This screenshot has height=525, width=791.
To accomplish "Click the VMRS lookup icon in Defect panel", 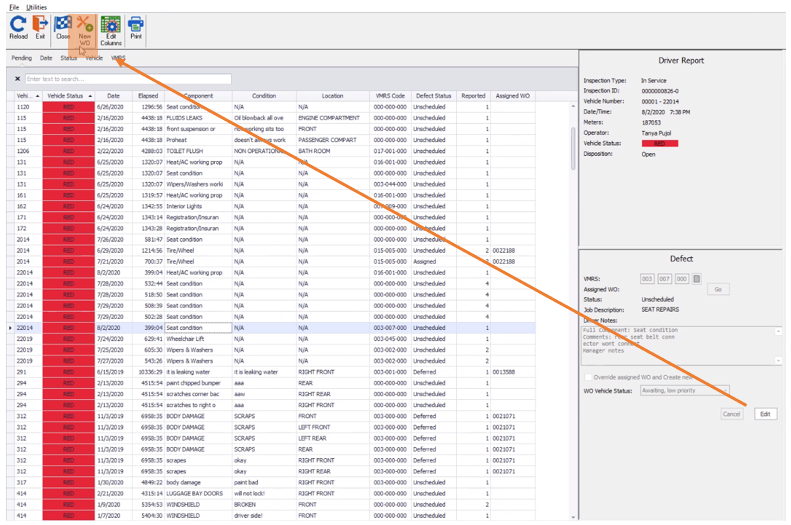I will pos(697,279).
